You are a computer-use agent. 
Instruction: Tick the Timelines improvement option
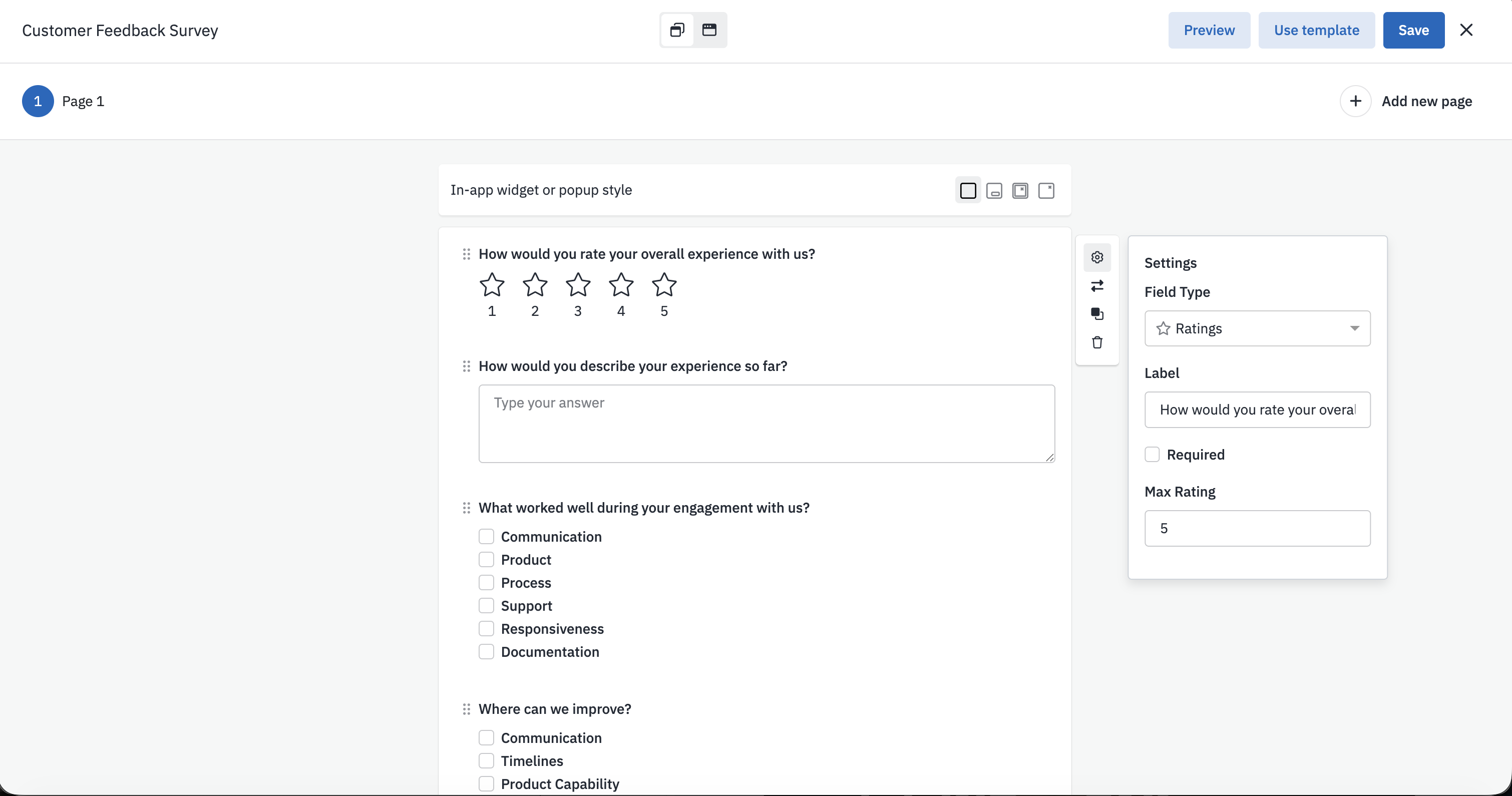tap(486, 761)
